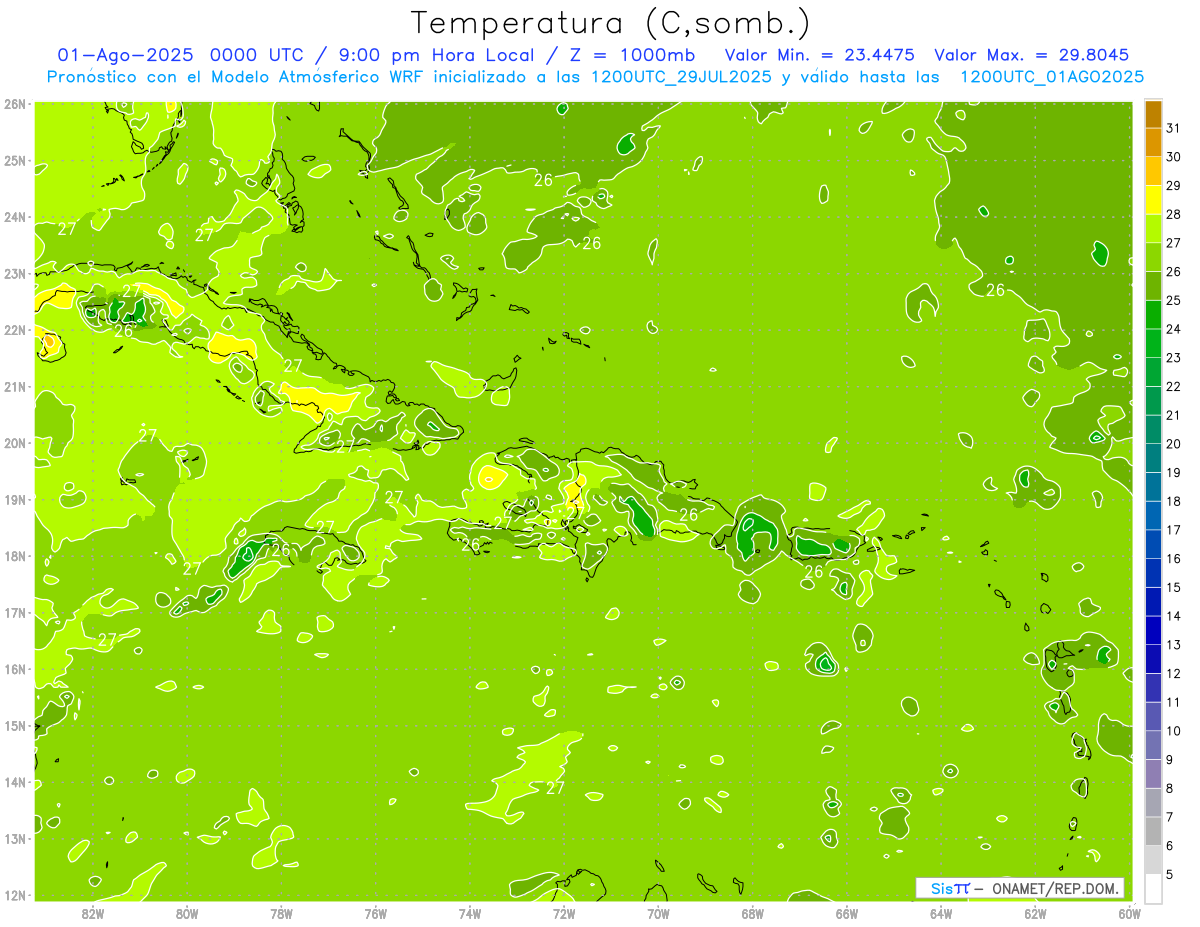Click the latitude axis label "19N"
Viewport: 1200px width, 927px height.
[14, 500]
